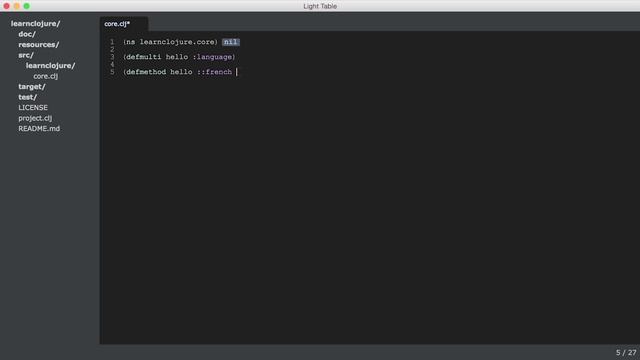
Task: Close the Light Table window
Action: (7, 6)
